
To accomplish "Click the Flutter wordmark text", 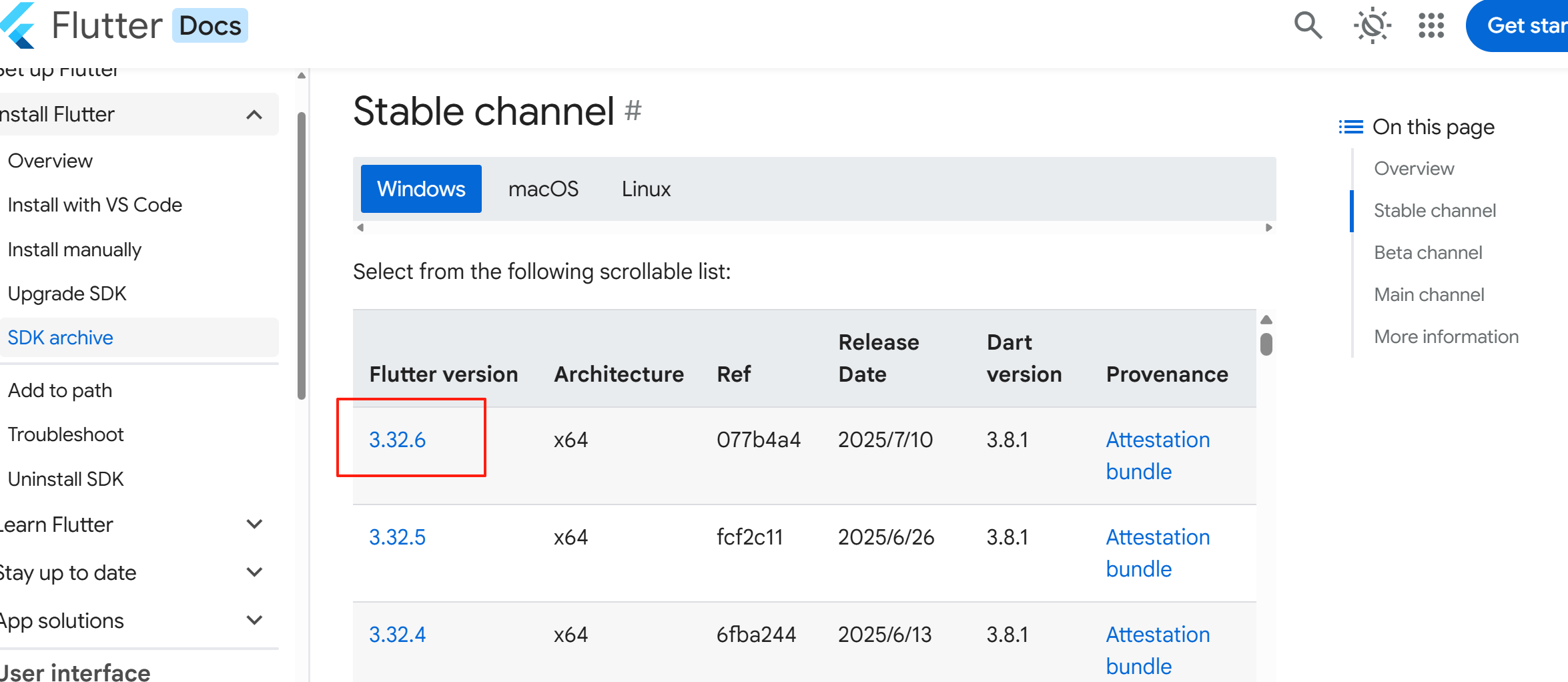I will (107, 25).
